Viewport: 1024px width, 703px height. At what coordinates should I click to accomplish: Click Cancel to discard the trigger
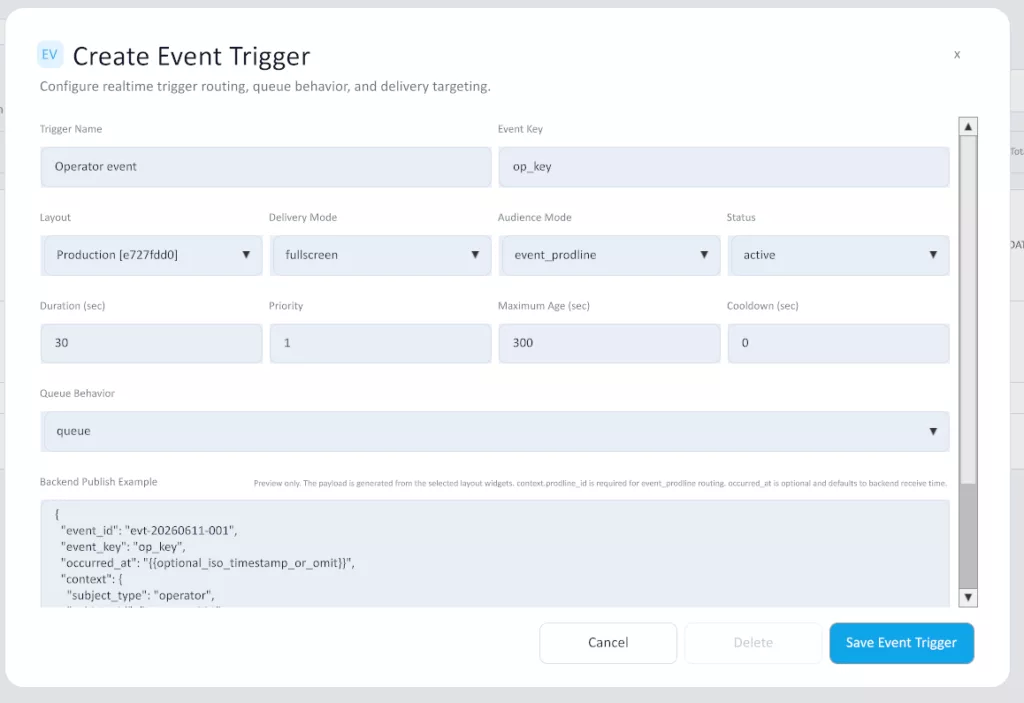point(608,643)
